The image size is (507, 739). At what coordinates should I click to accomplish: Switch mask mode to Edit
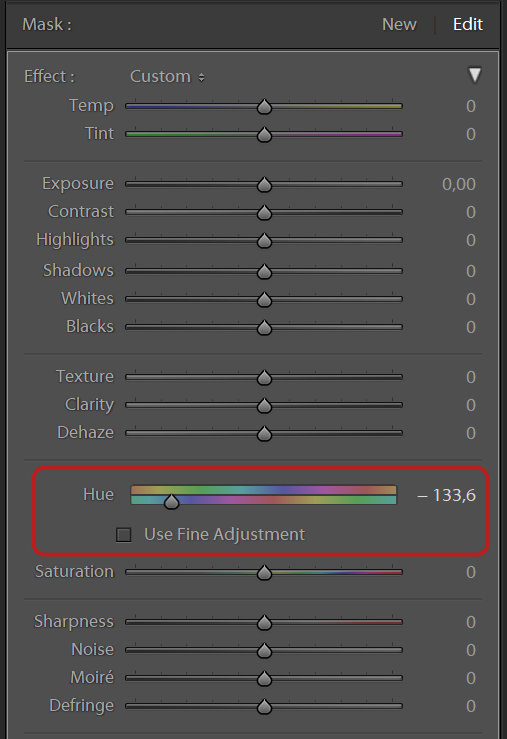tap(468, 24)
